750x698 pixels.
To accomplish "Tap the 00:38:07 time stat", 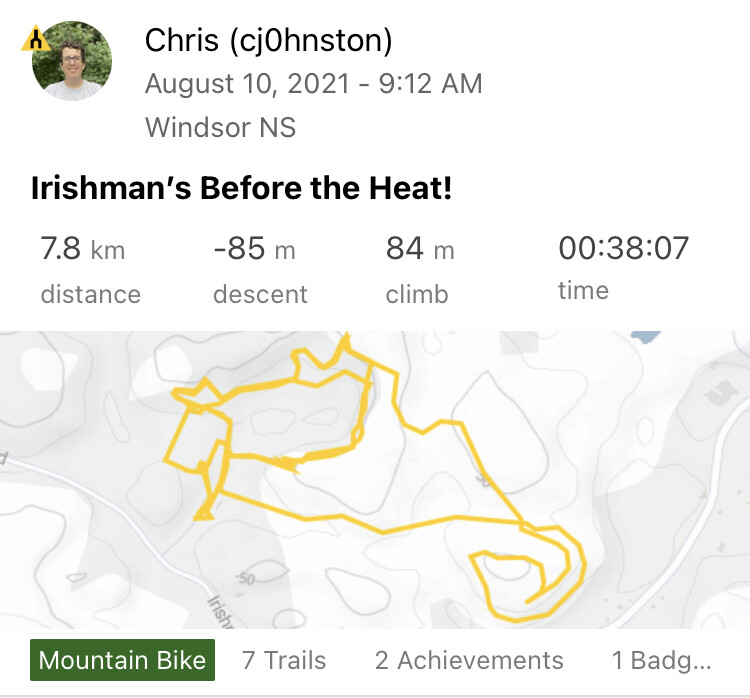I will [x=623, y=248].
